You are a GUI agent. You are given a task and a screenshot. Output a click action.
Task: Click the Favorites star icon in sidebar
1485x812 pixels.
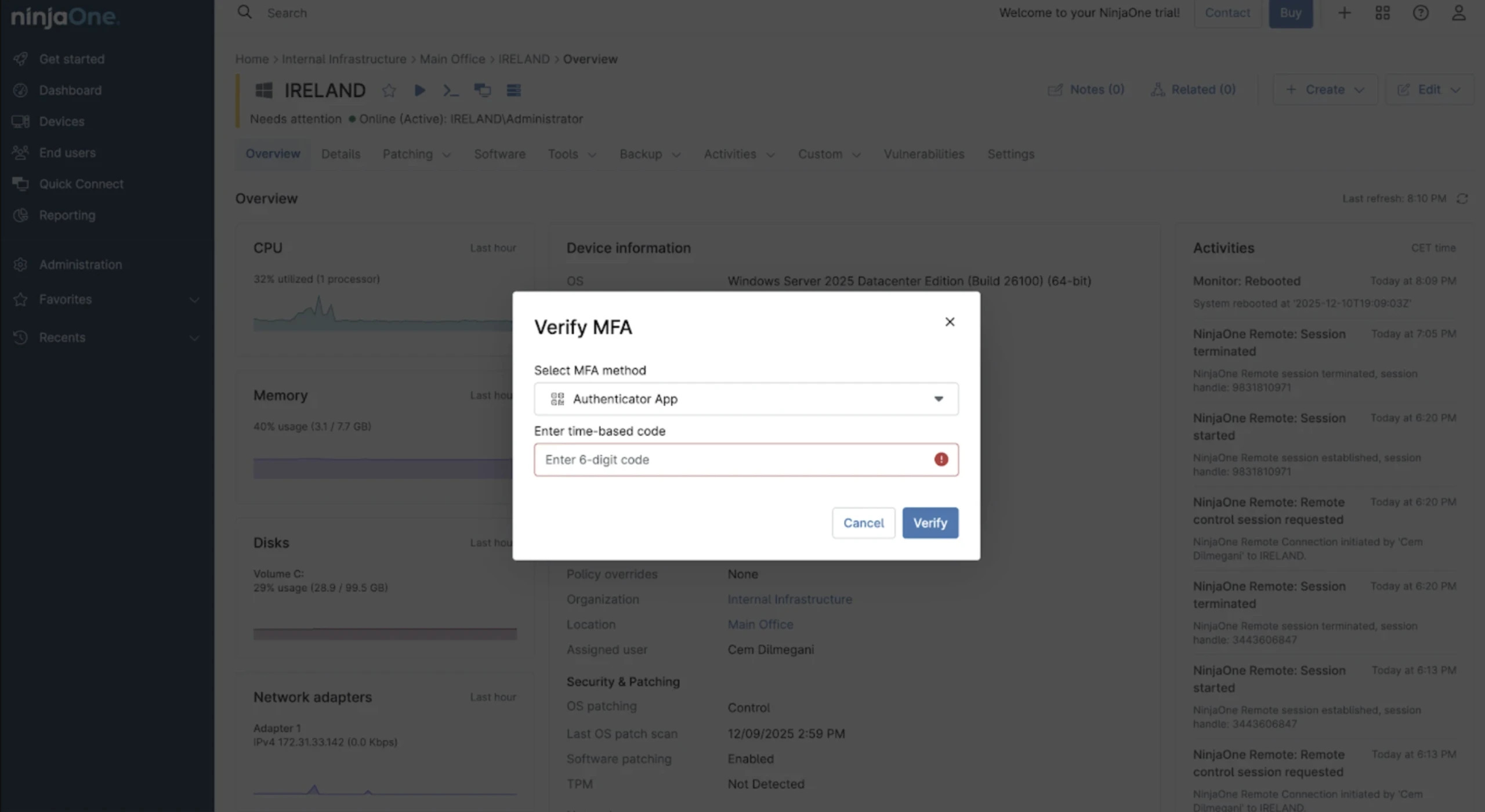point(20,299)
